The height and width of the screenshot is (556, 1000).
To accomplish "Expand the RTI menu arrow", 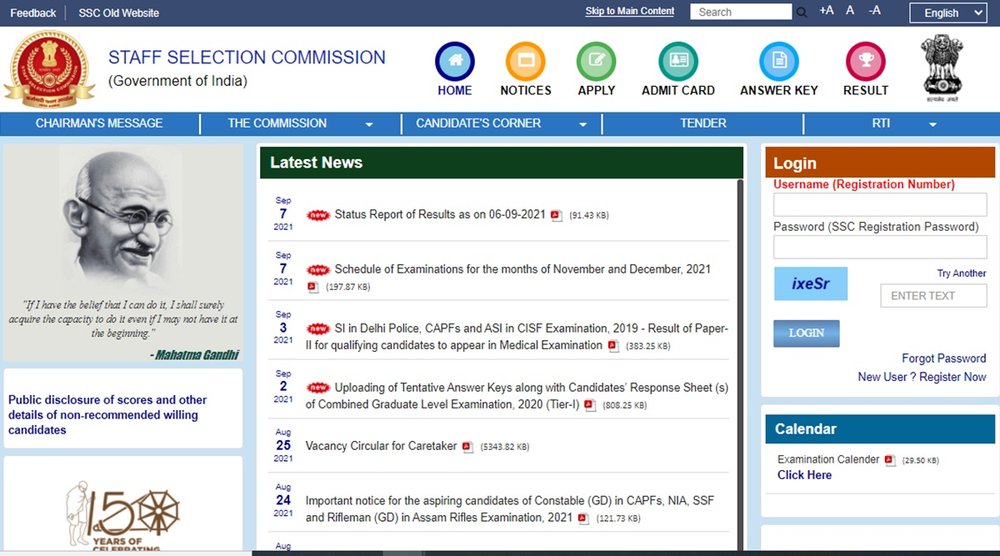I will pyautogui.click(x=933, y=124).
